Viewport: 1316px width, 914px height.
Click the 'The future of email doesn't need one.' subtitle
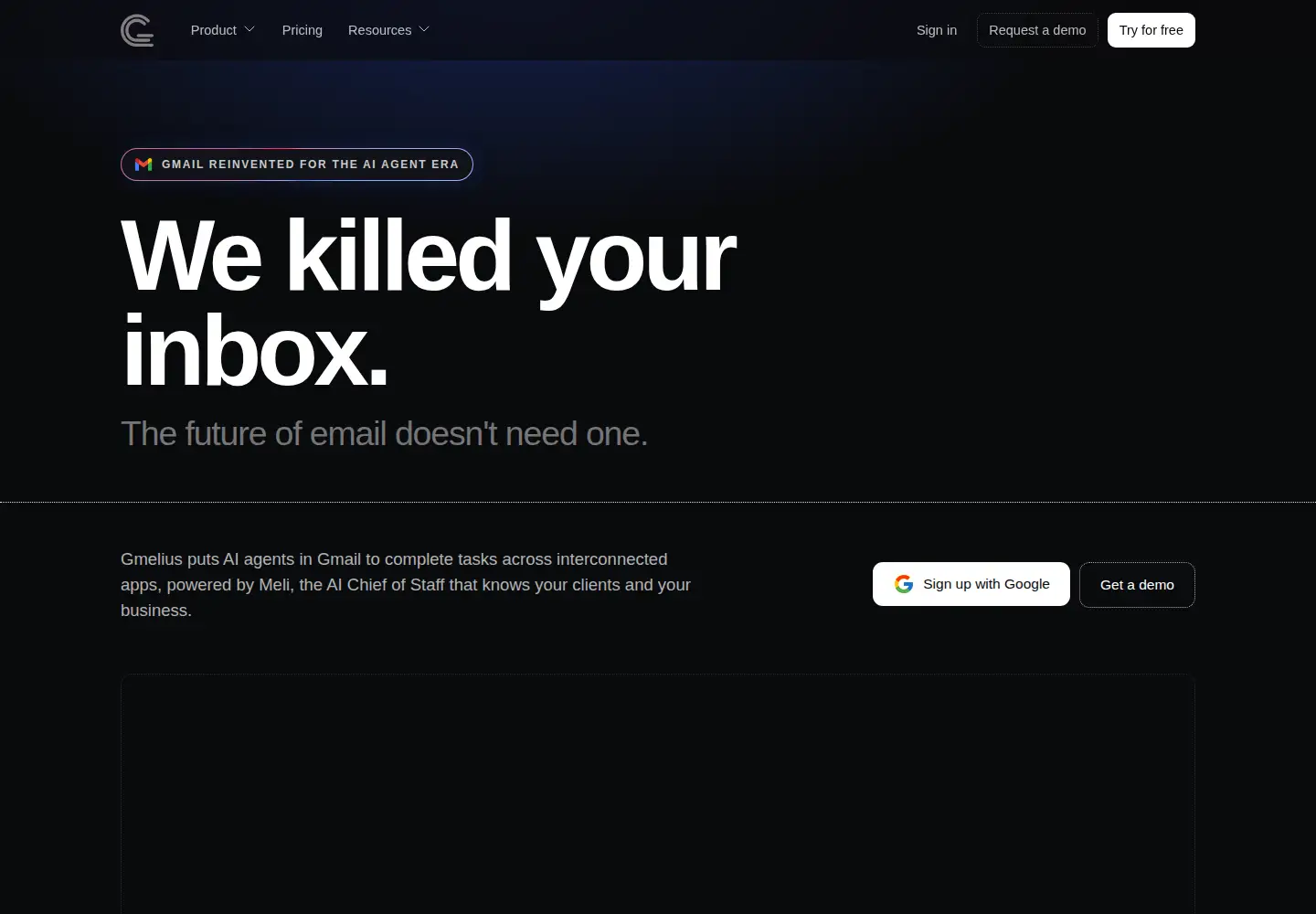[384, 434]
